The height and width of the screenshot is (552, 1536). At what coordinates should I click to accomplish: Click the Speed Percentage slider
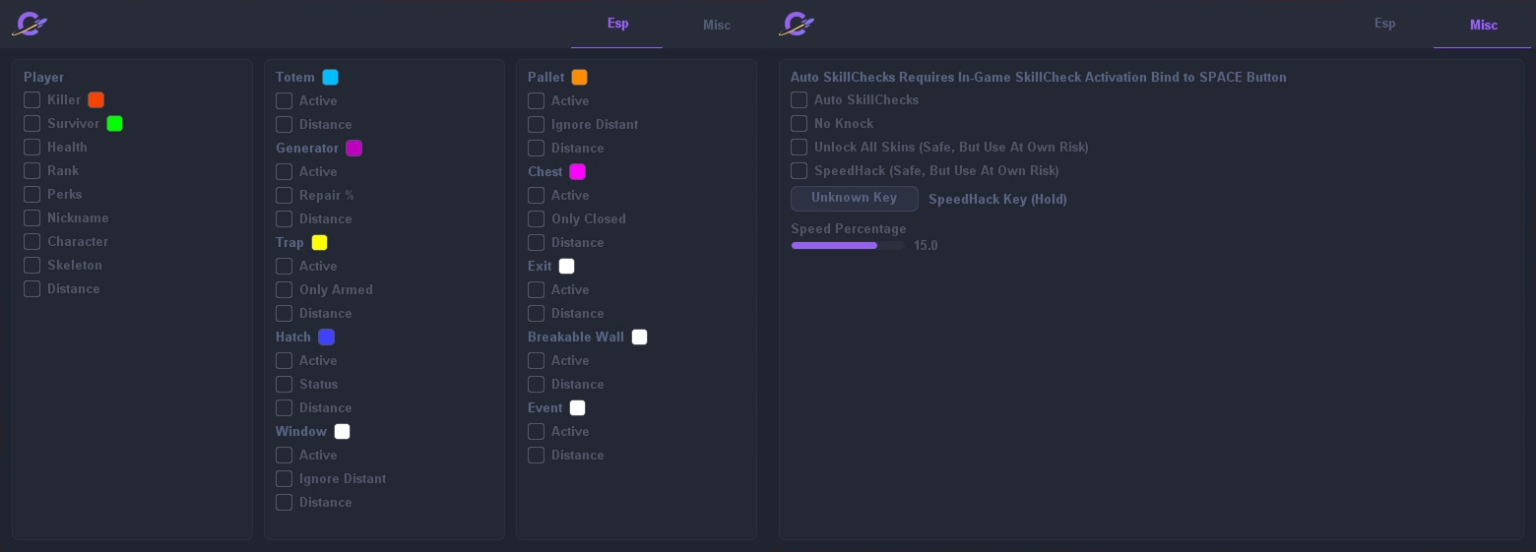click(847, 245)
